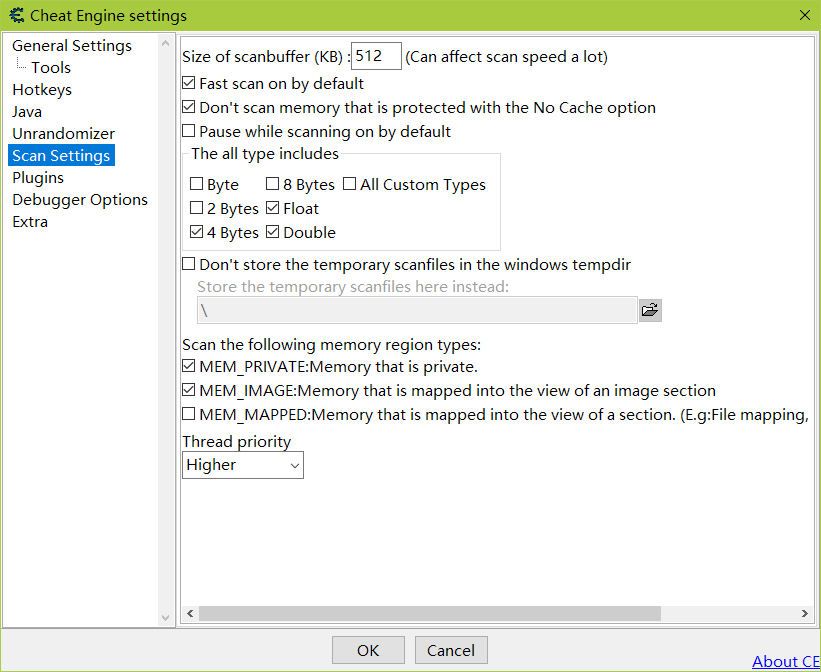This screenshot has width=821, height=672.
Task: Click the 'Thread priority' label
Action: coord(236,442)
